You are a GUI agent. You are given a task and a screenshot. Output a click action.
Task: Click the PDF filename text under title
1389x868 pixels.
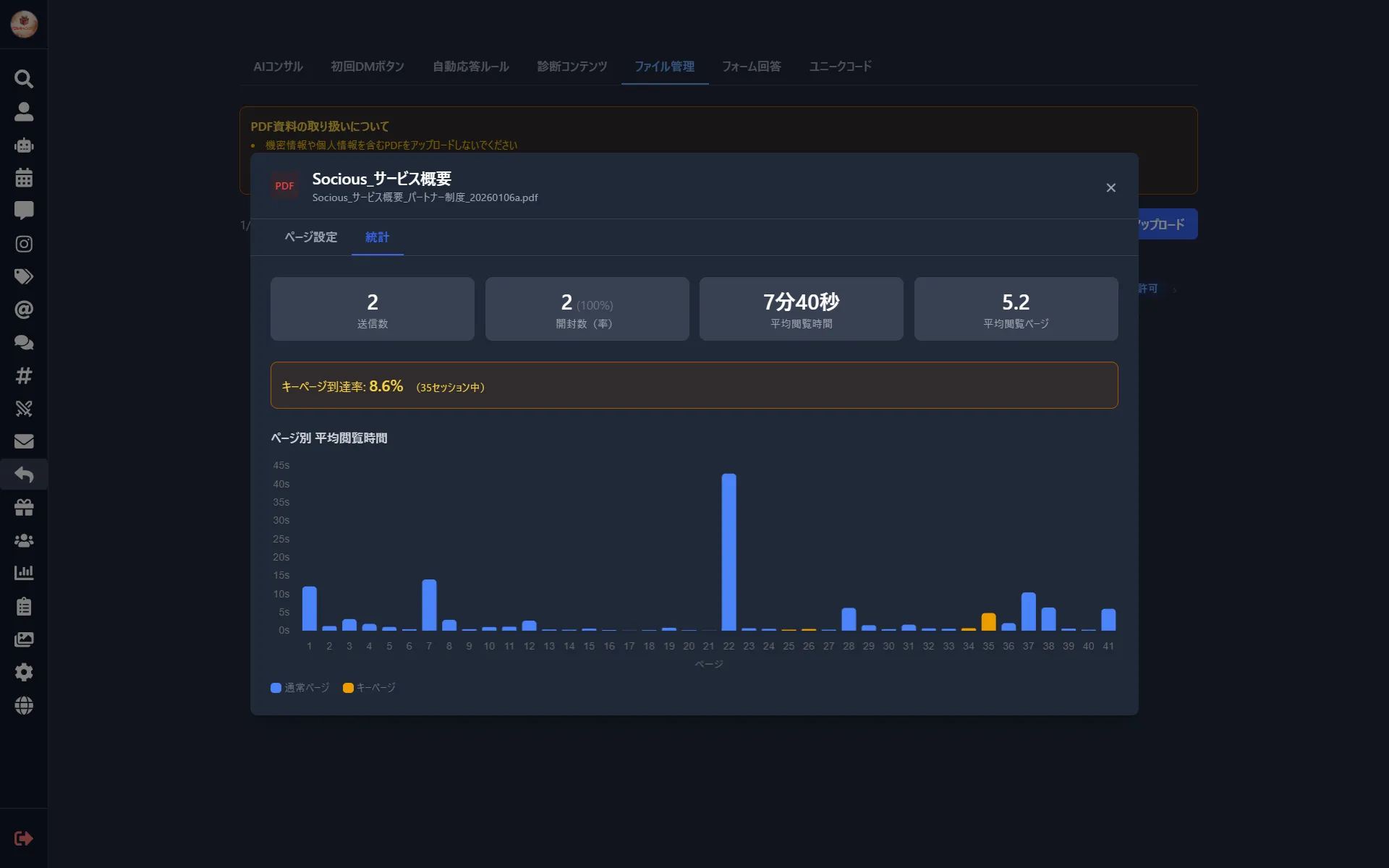425,197
